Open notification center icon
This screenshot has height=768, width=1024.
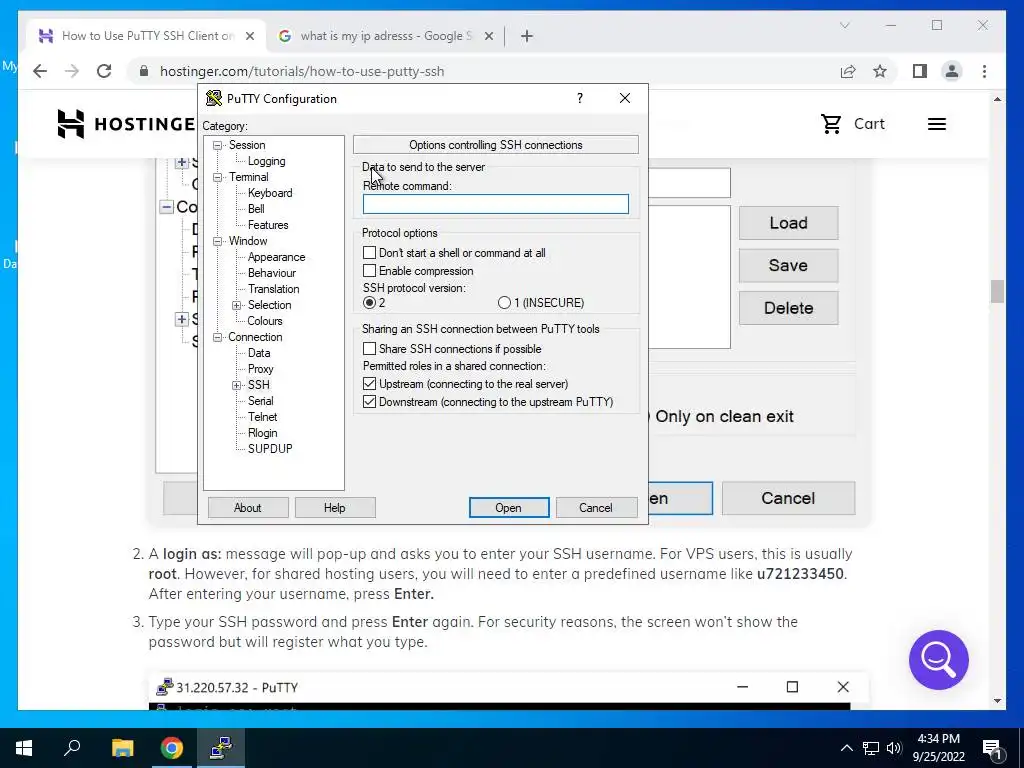tap(991, 748)
